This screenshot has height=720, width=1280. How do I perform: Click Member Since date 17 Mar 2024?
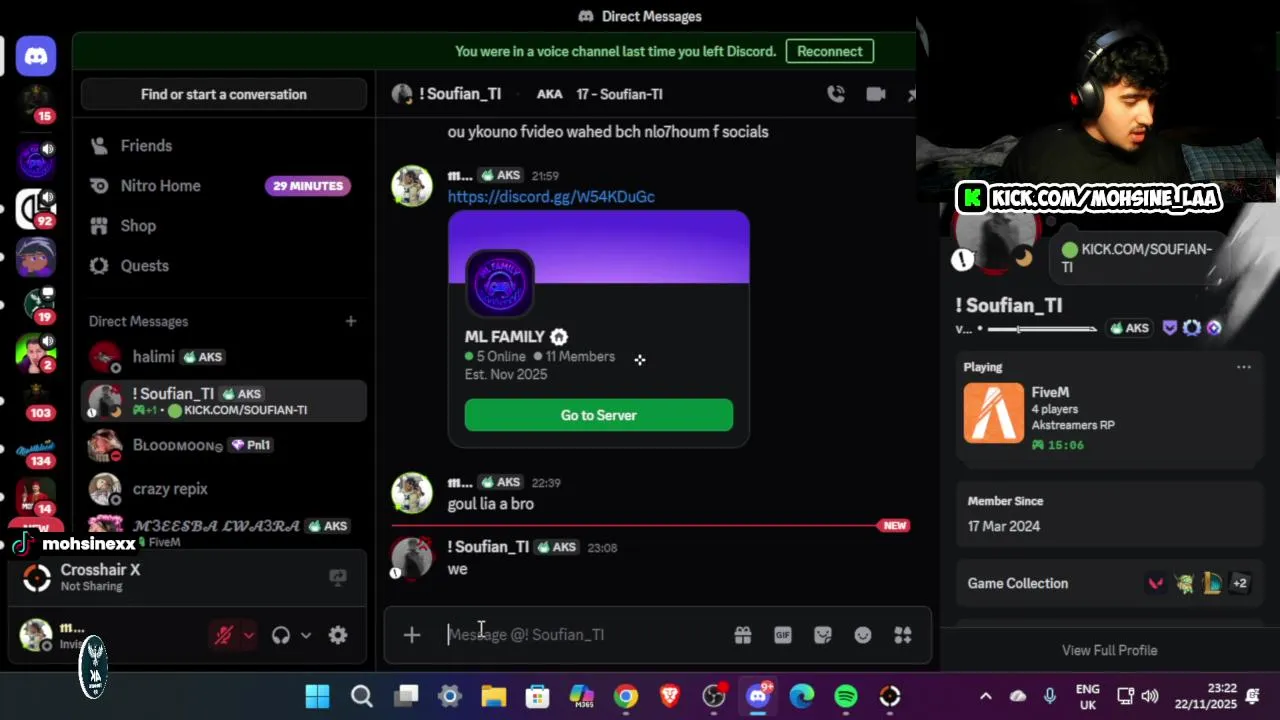(1004, 526)
